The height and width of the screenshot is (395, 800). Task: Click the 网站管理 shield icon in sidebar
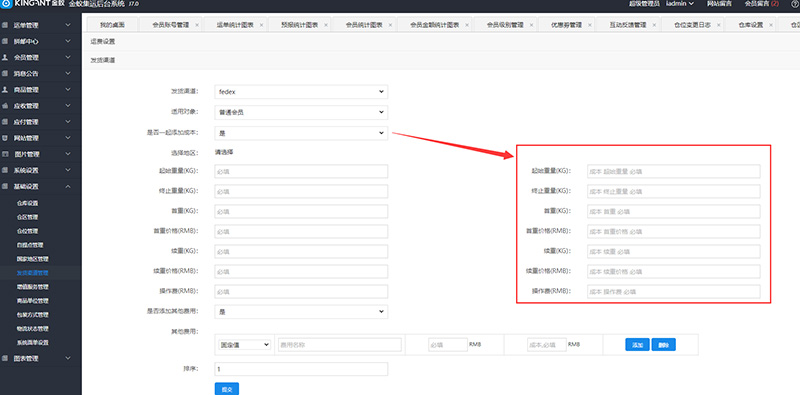click(5, 138)
